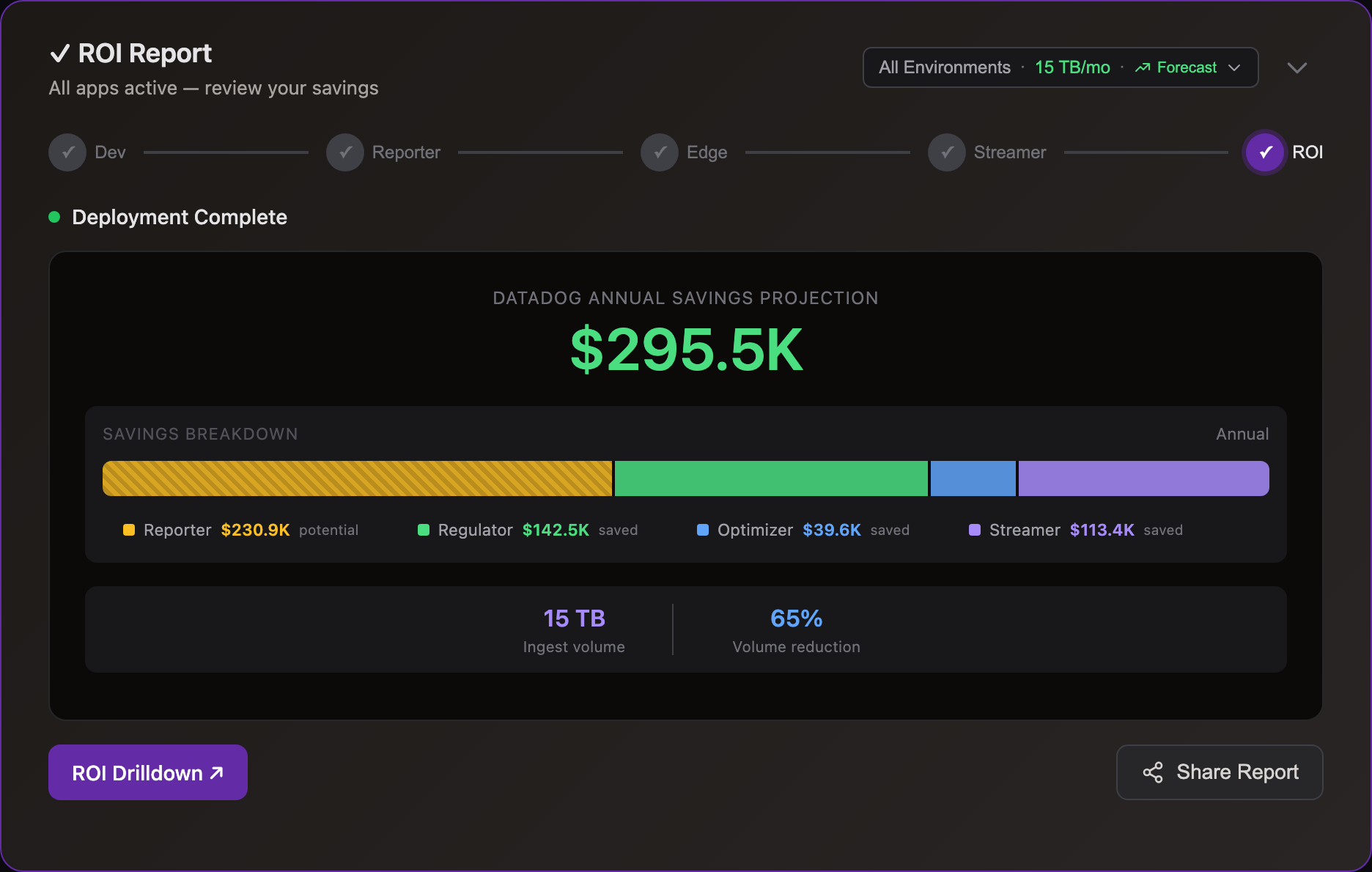The height and width of the screenshot is (872, 1372).
Task: Toggle the Reporter legend marker
Action: pos(129,530)
